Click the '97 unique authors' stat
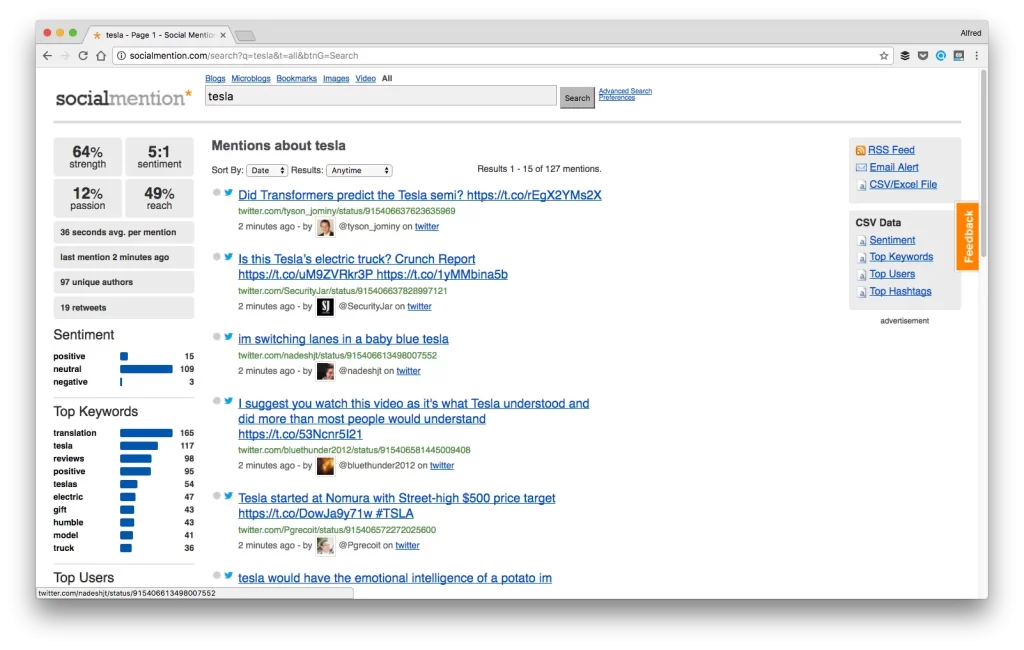This screenshot has width=1024, height=650. click(x=123, y=282)
